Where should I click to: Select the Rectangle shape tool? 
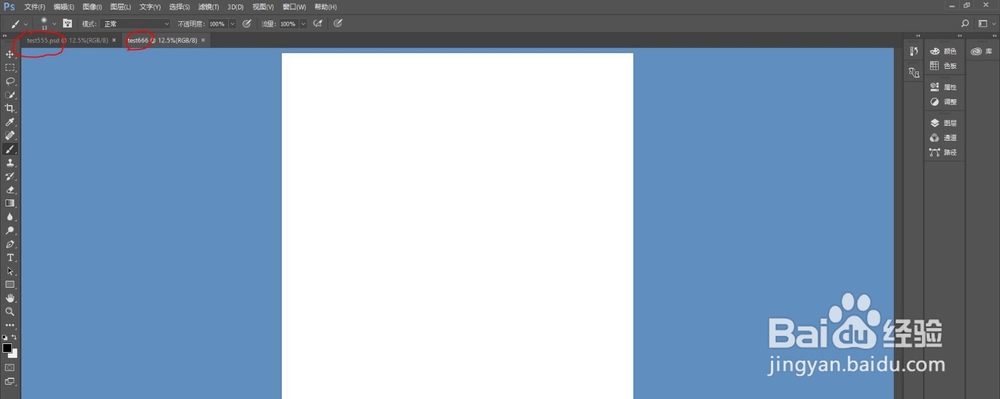click(x=10, y=285)
